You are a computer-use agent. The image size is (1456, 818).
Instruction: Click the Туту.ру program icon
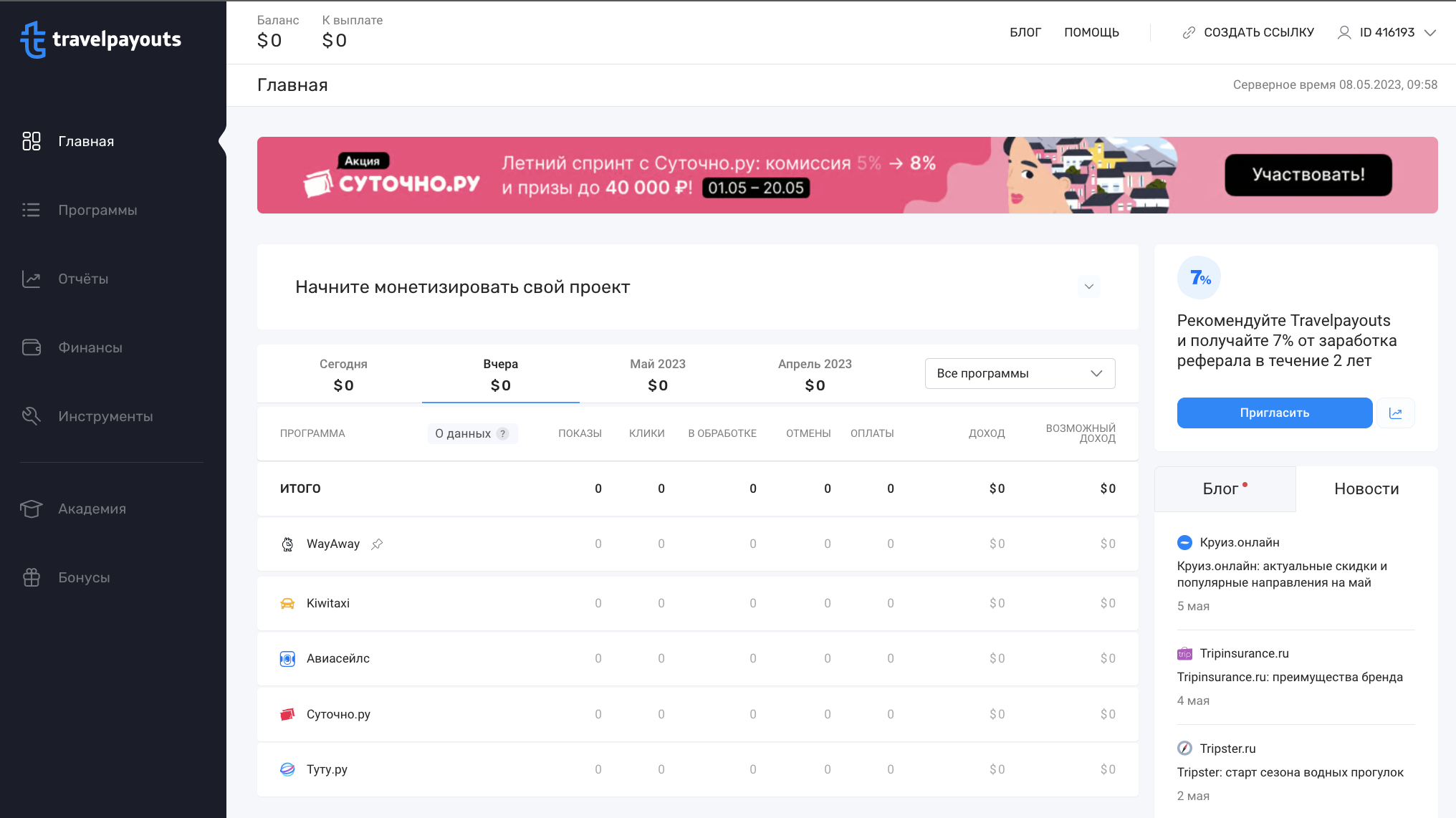click(x=287, y=769)
